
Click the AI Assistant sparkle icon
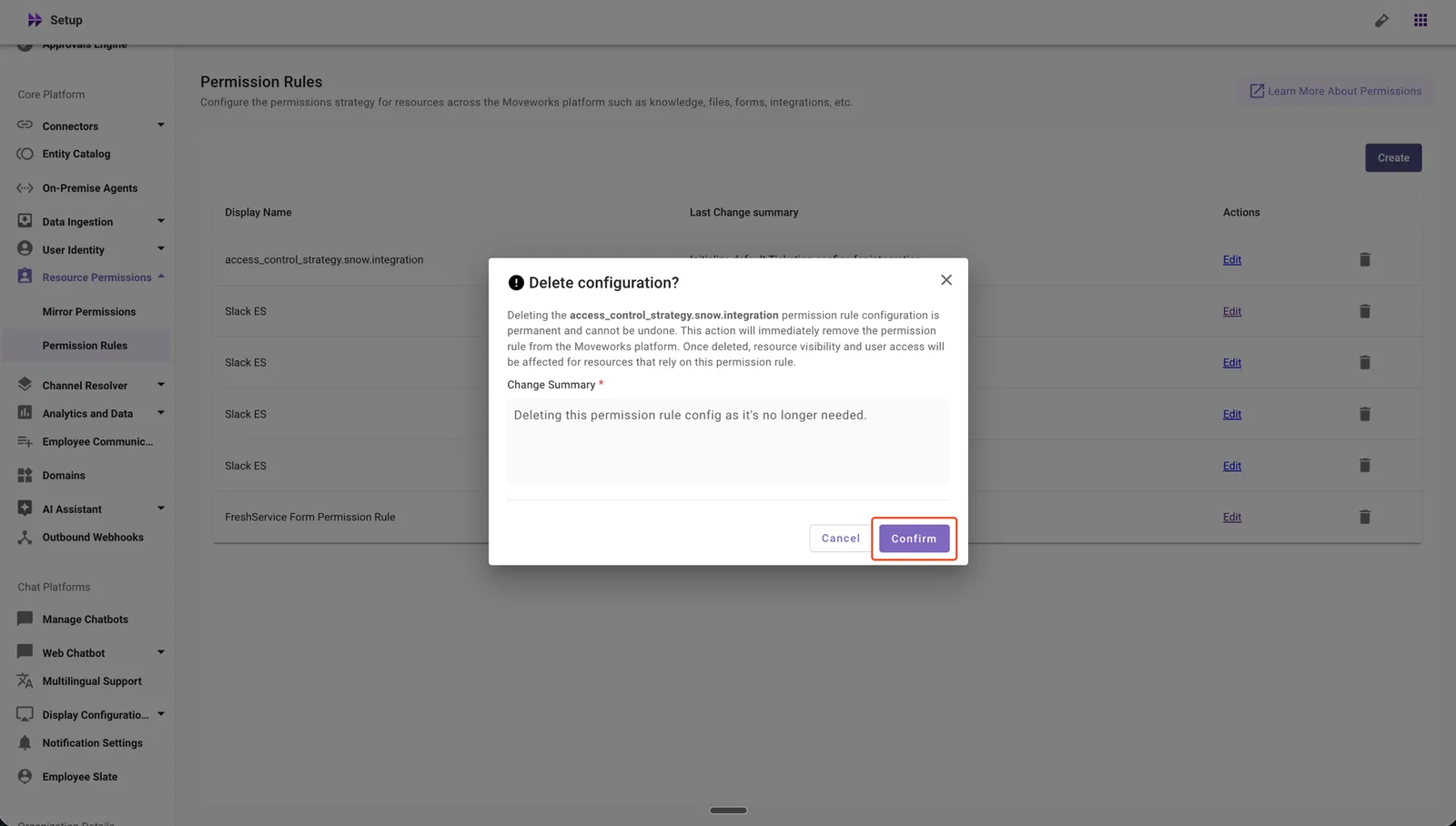pyautogui.click(x=25, y=508)
